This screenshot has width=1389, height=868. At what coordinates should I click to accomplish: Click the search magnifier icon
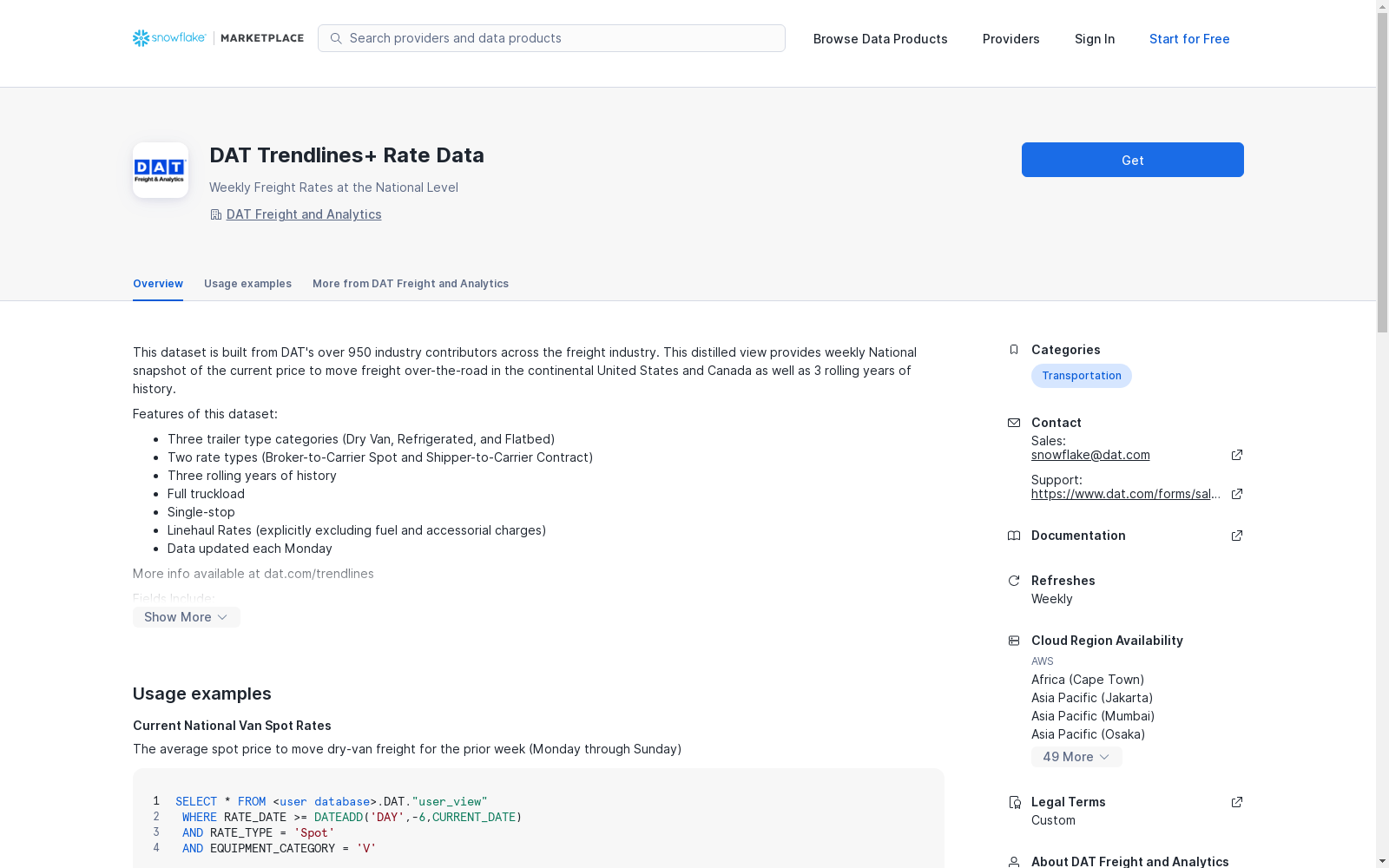[x=336, y=38]
